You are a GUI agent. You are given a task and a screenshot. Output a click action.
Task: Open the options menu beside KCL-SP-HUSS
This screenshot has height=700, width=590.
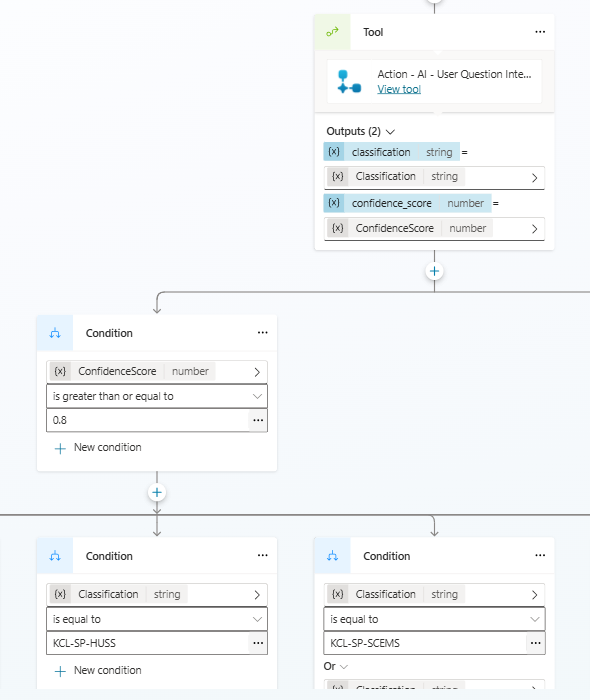tap(258, 643)
